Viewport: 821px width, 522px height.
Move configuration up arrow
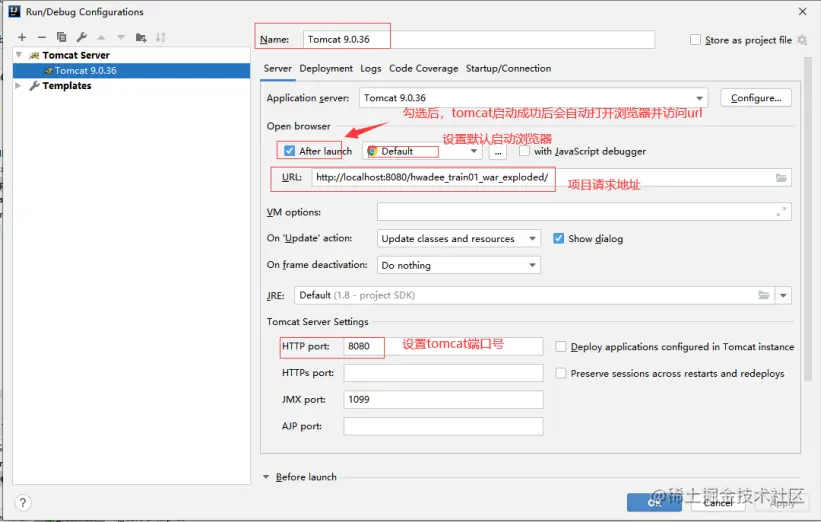click(x=101, y=37)
